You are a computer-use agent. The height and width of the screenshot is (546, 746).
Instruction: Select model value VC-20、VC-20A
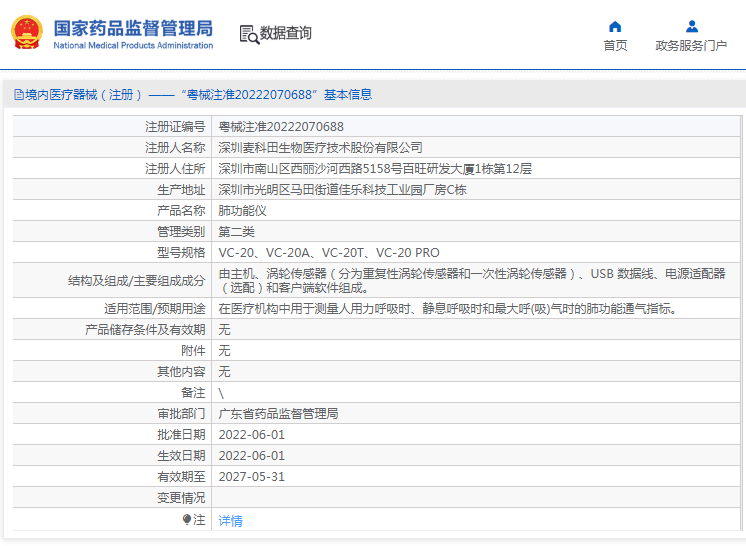click(329, 253)
